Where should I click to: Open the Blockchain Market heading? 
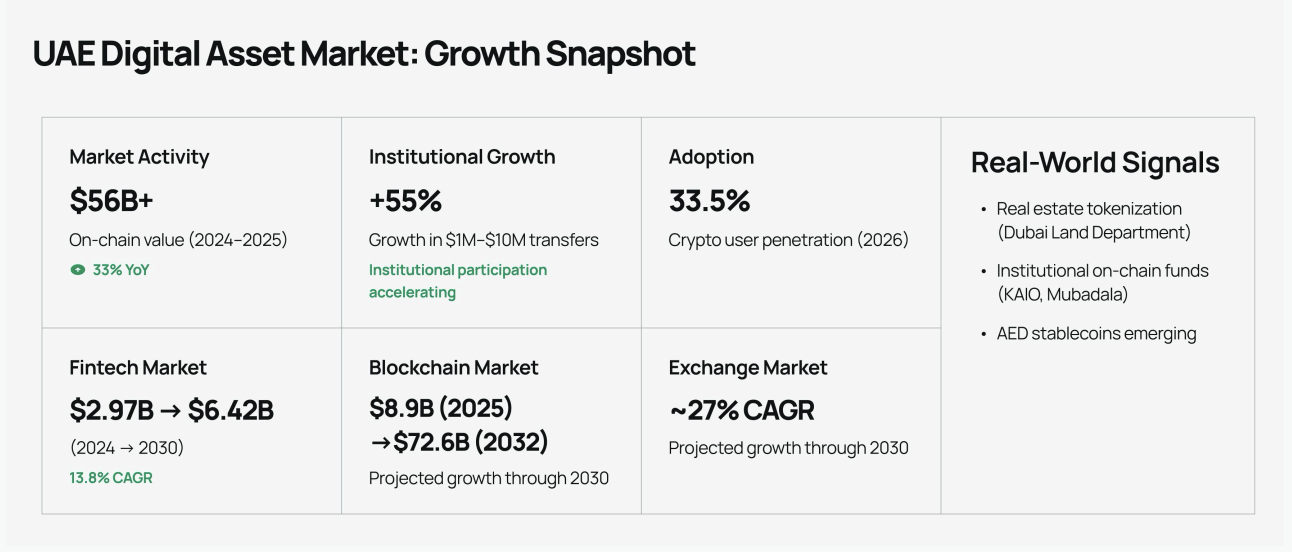[x=454, y=368]
